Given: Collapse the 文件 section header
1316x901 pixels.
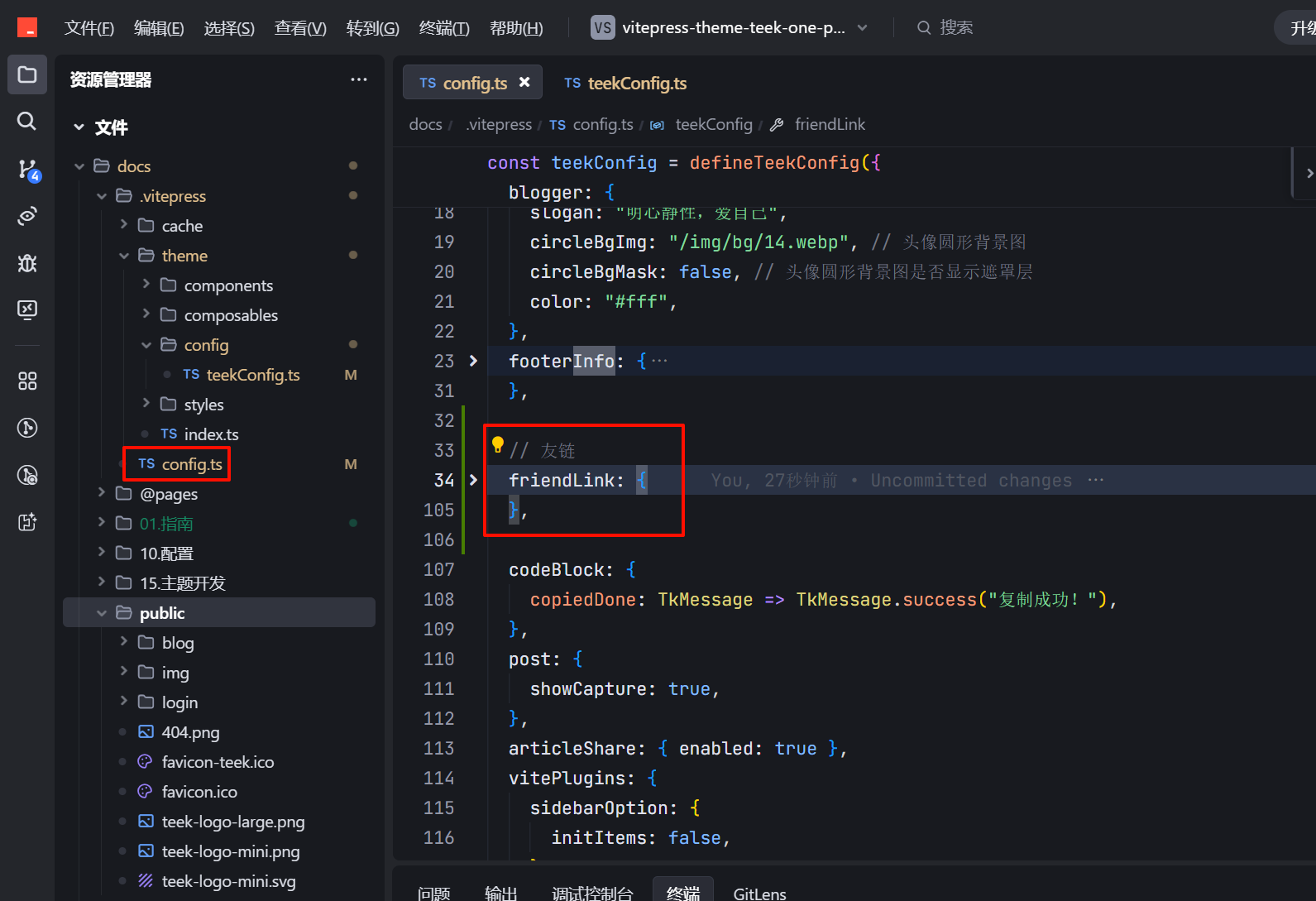Looking at the screenshot, I should (79, 127).
